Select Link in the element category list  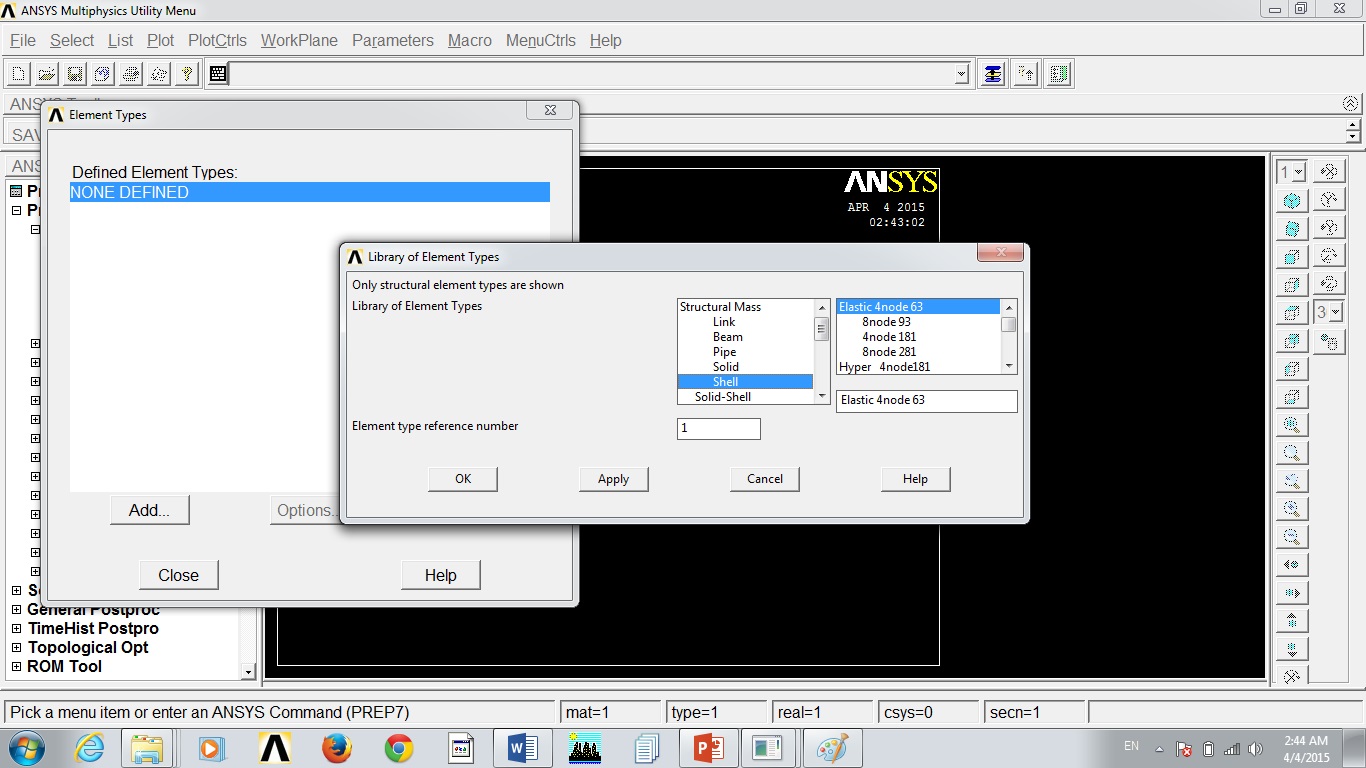(745, 322)
